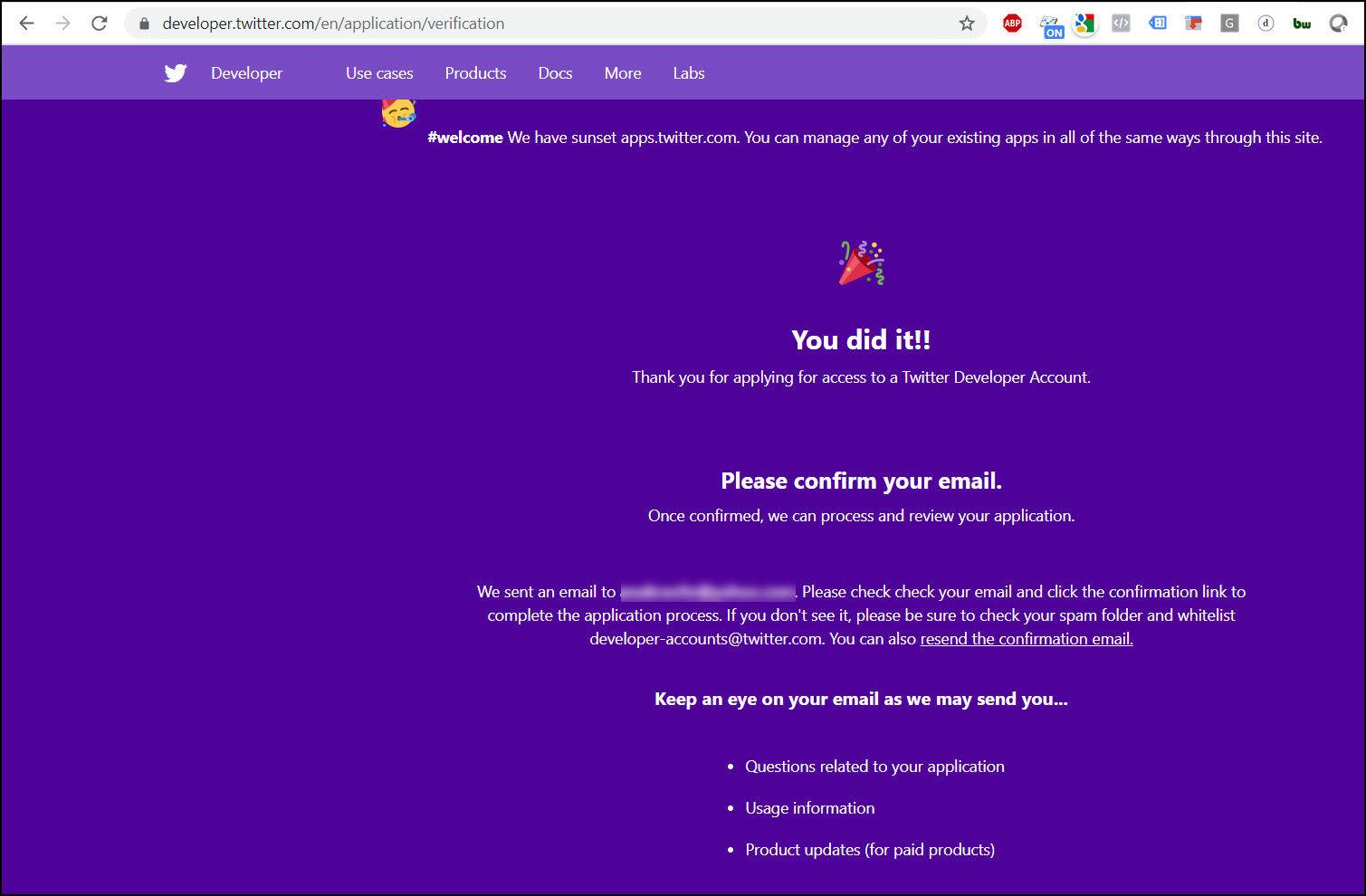The image size is (1366, 896).
Task: Click "Once confirmed, we can process" sentence
Action: [x=861, y=516]
